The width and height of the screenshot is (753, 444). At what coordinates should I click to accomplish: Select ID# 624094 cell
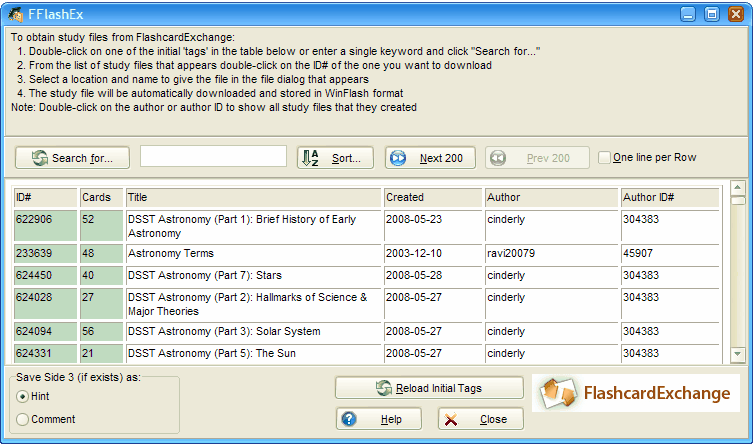pos(45,332)
